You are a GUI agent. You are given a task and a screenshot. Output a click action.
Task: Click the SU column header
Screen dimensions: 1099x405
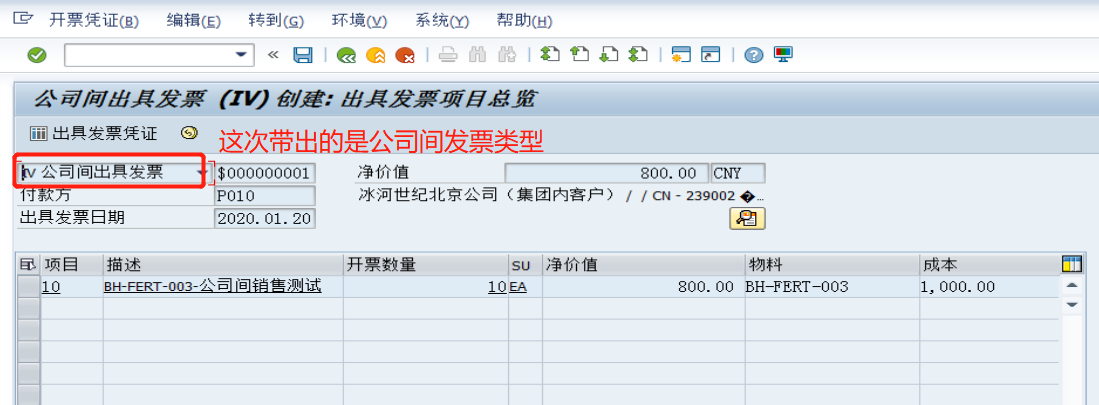pos(524,264)
